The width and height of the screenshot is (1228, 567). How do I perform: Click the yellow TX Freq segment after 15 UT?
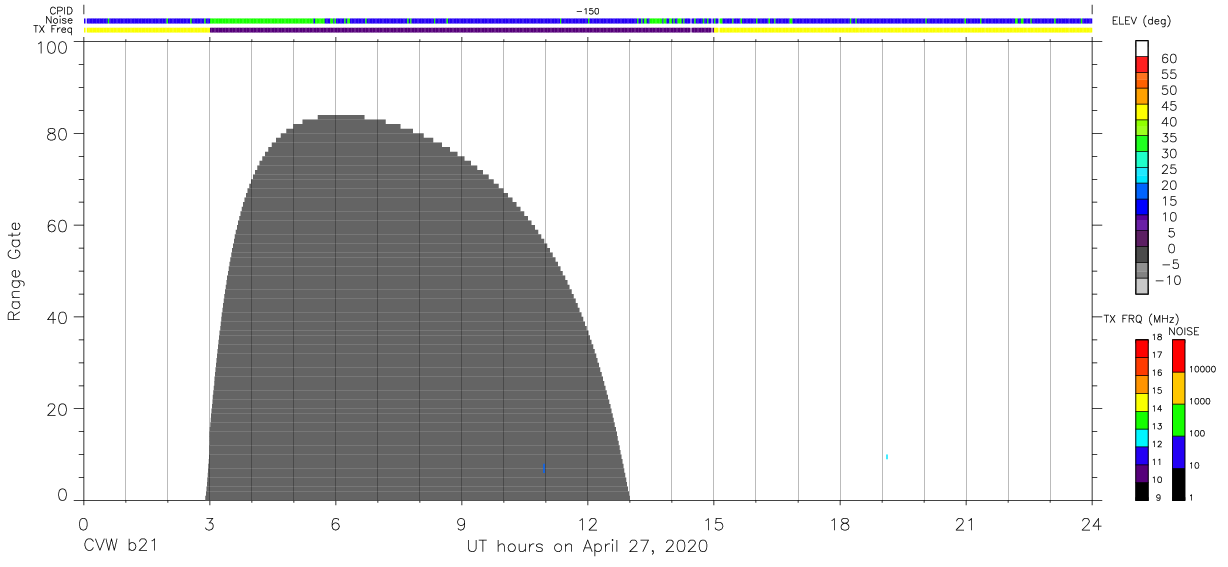click(x=902, y=30)
